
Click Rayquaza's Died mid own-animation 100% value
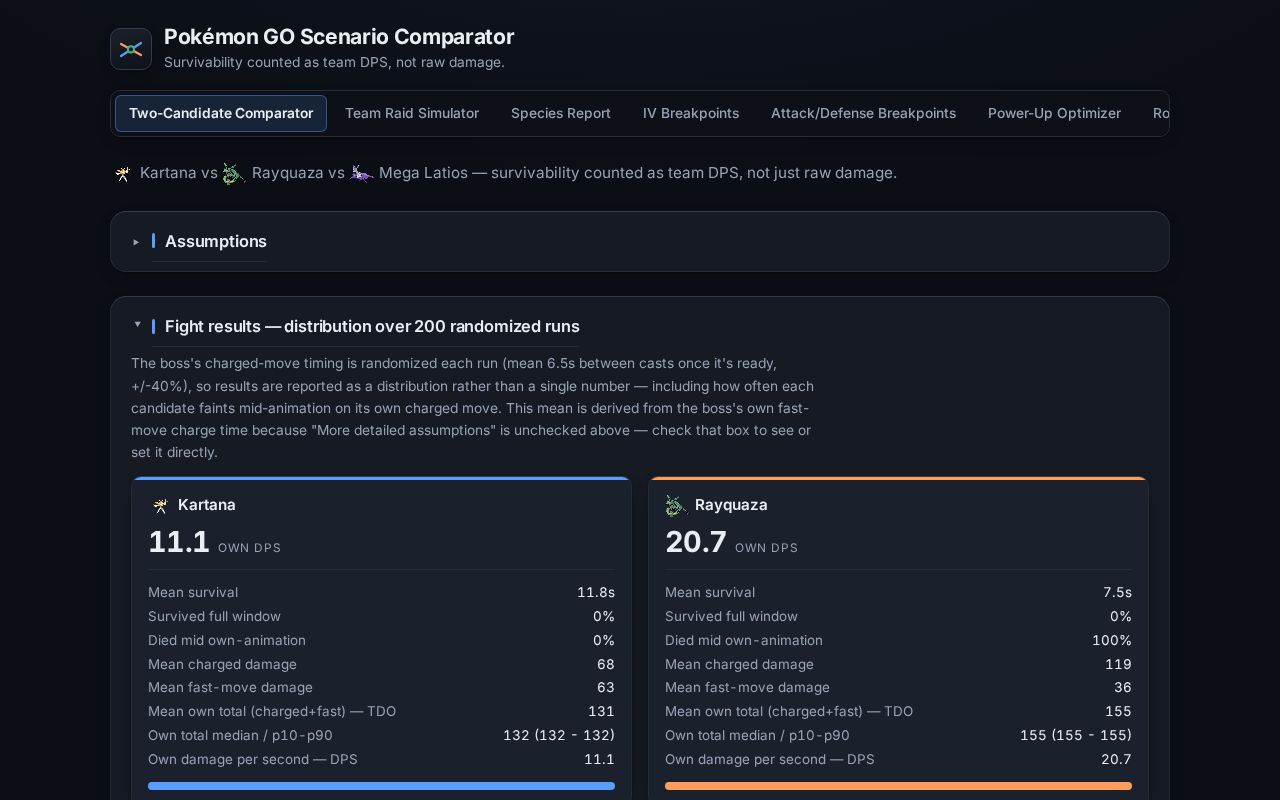[x=1112, y=640]
